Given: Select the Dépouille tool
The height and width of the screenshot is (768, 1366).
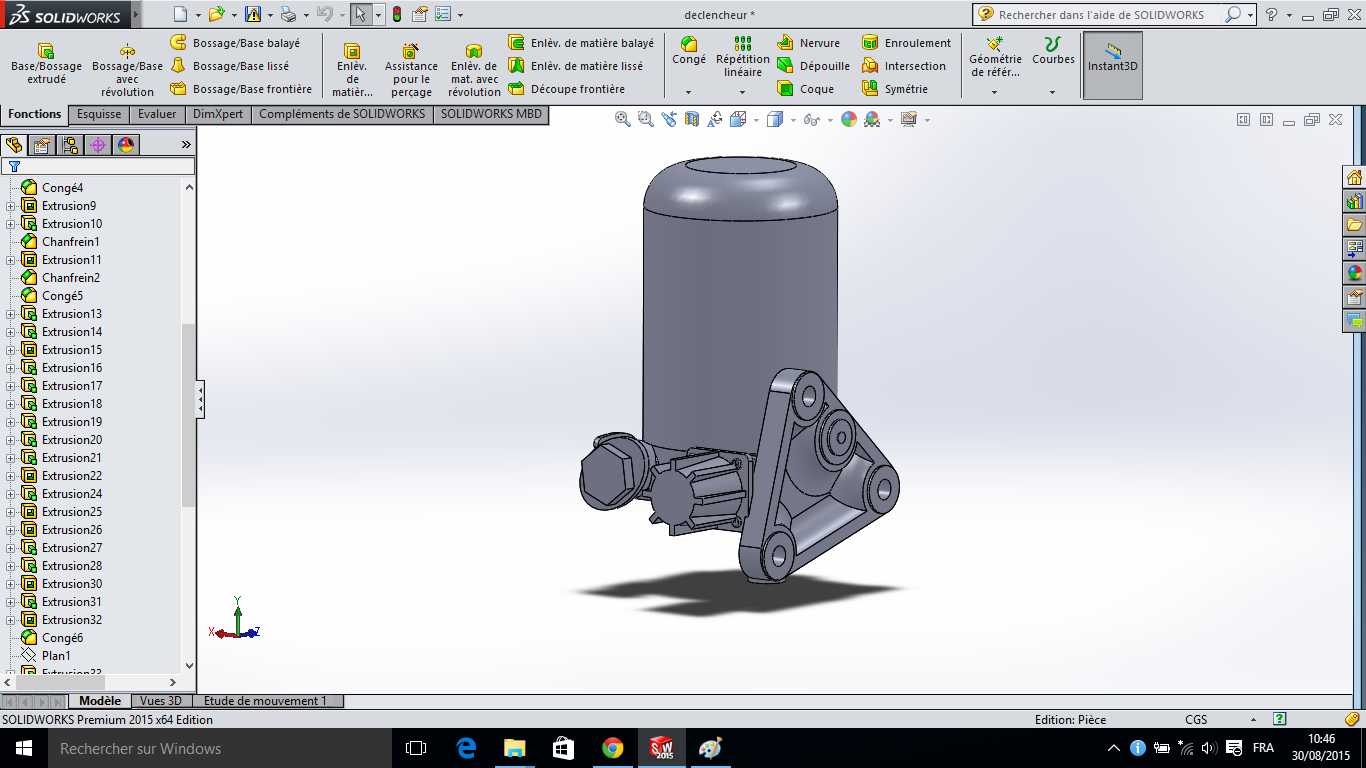Looking at the screenshot, I should pyautogui.click(x=813, y=66).
